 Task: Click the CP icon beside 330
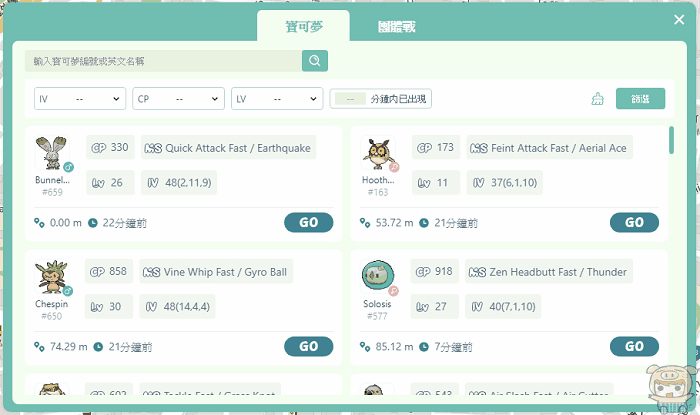click(x=98, y=148)
